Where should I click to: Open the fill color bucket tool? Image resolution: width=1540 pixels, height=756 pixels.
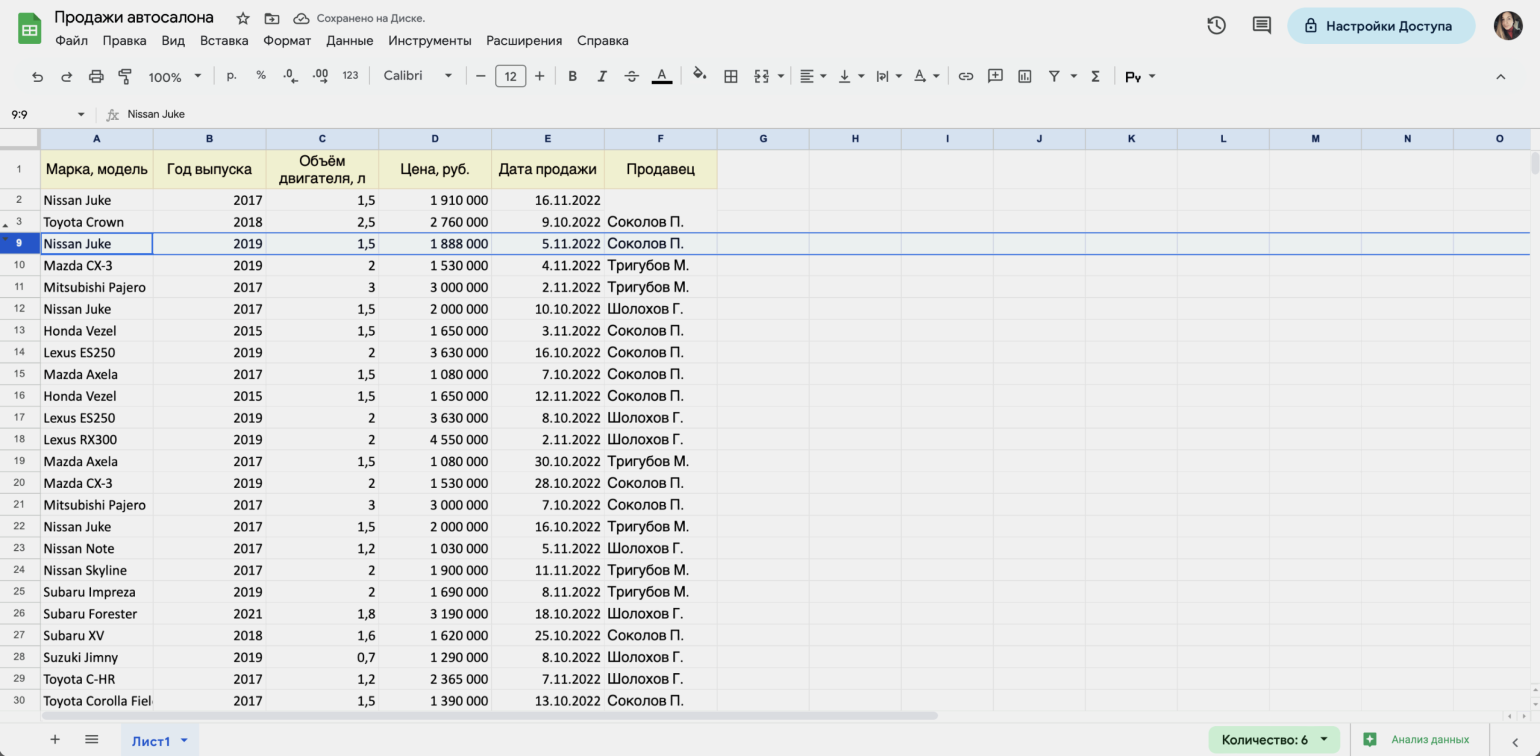pos(700,75)
